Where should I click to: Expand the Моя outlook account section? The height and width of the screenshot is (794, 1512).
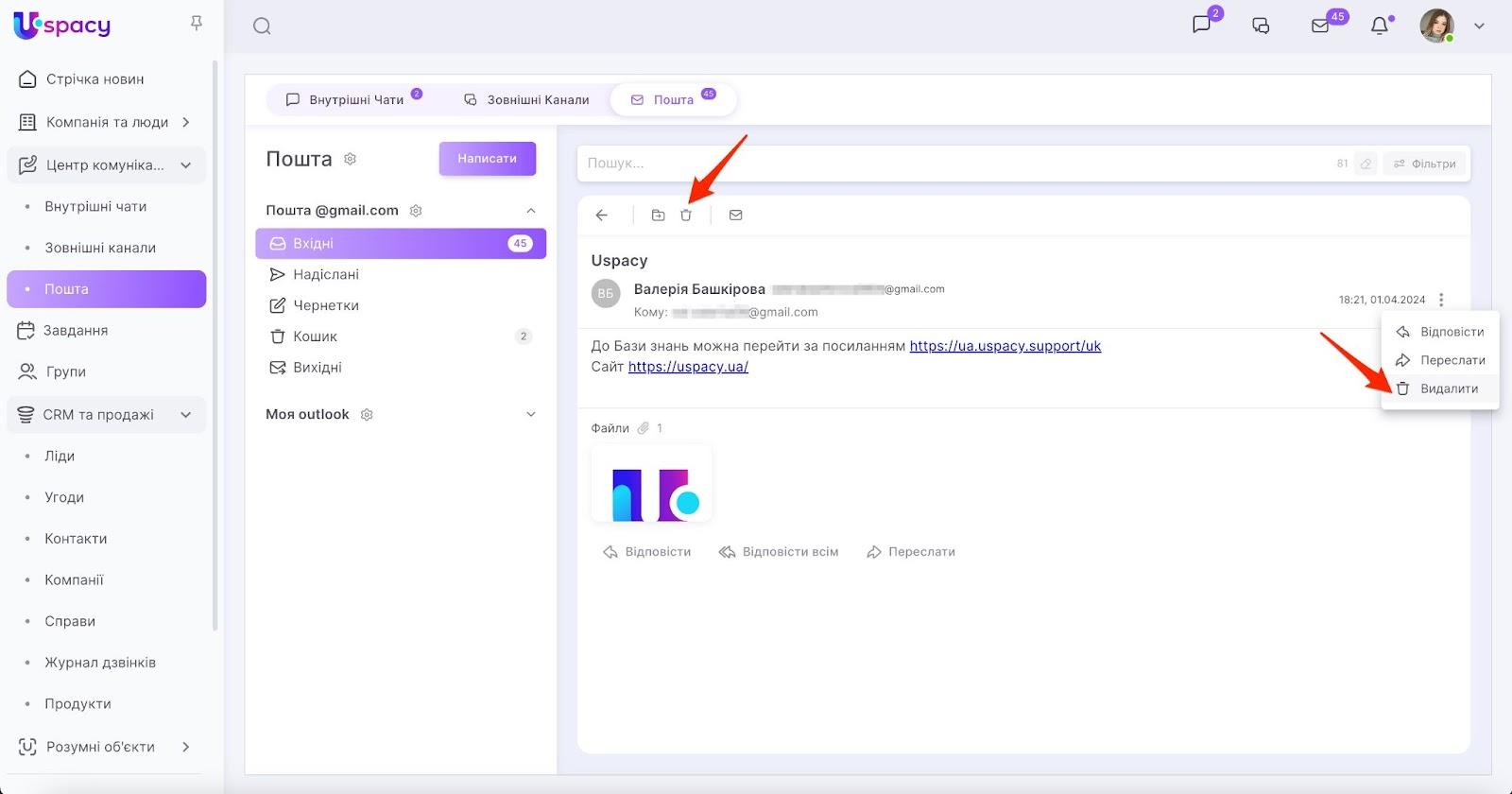pos(531,415)
